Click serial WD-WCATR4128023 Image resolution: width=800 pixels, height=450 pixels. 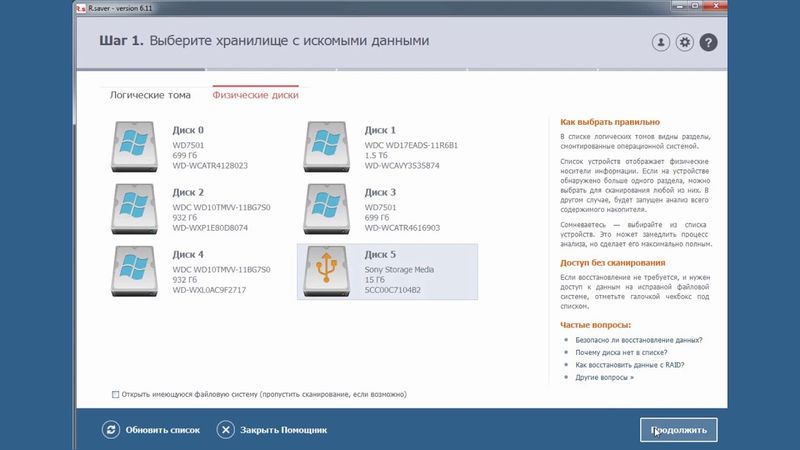click(210, 166)
